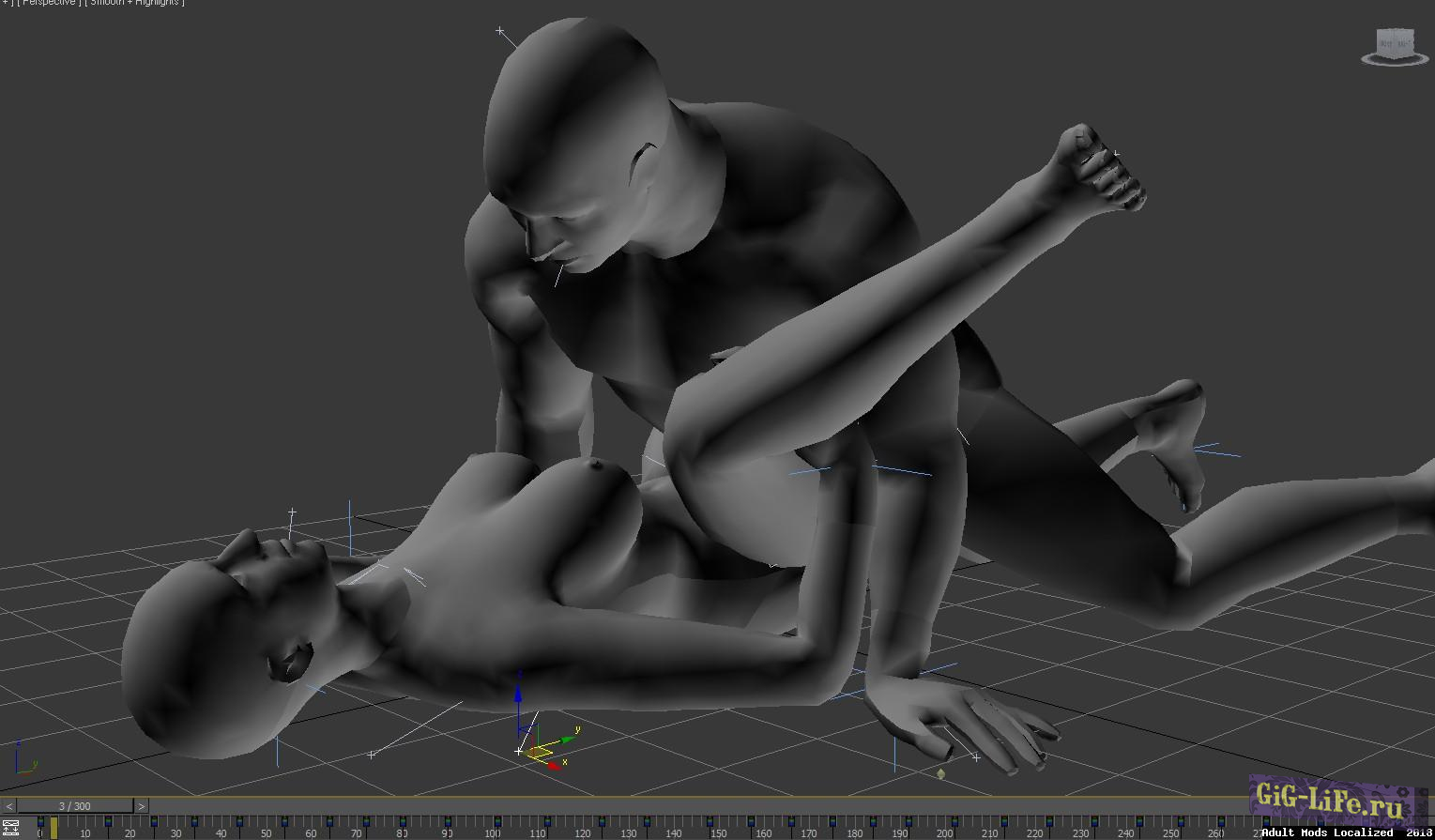Click the world axis tripod in bottom-left corner
The width and height of the screenshot is (1435, 840).
19,762
